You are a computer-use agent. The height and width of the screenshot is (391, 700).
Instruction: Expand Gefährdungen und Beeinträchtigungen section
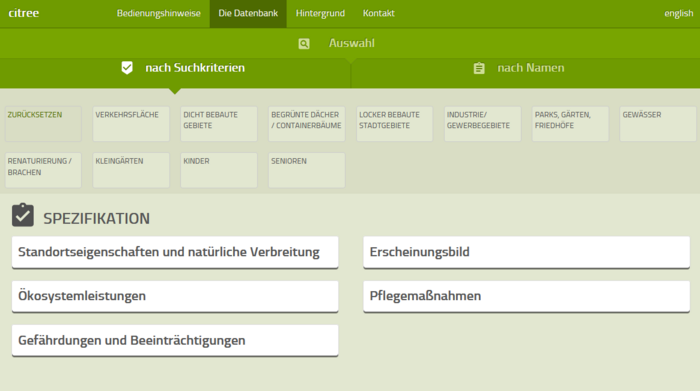click(175, 341)
